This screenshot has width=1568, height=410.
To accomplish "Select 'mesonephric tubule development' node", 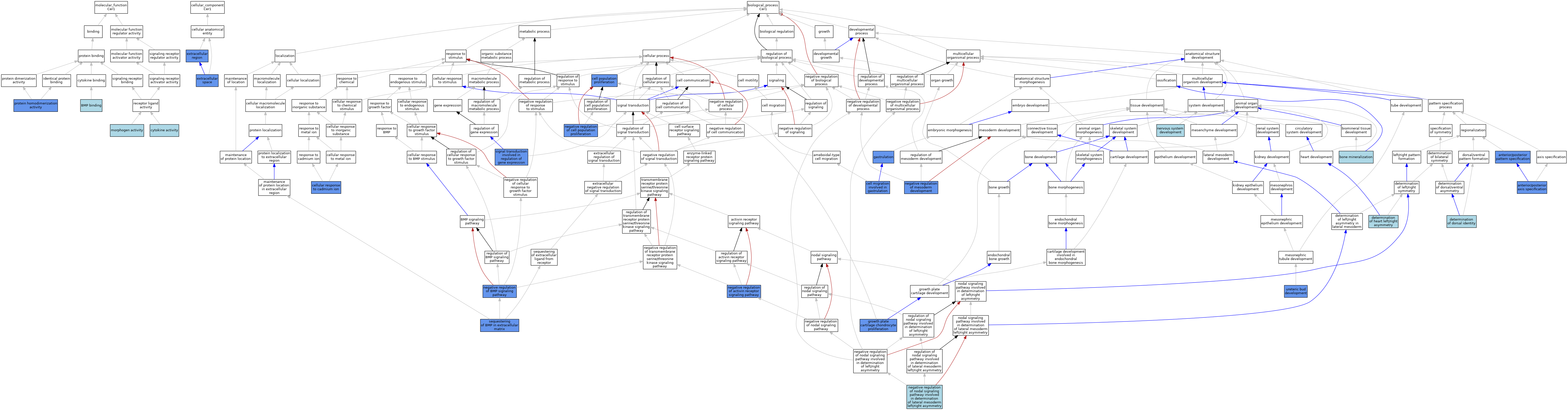I will [x=1296, y=257].
